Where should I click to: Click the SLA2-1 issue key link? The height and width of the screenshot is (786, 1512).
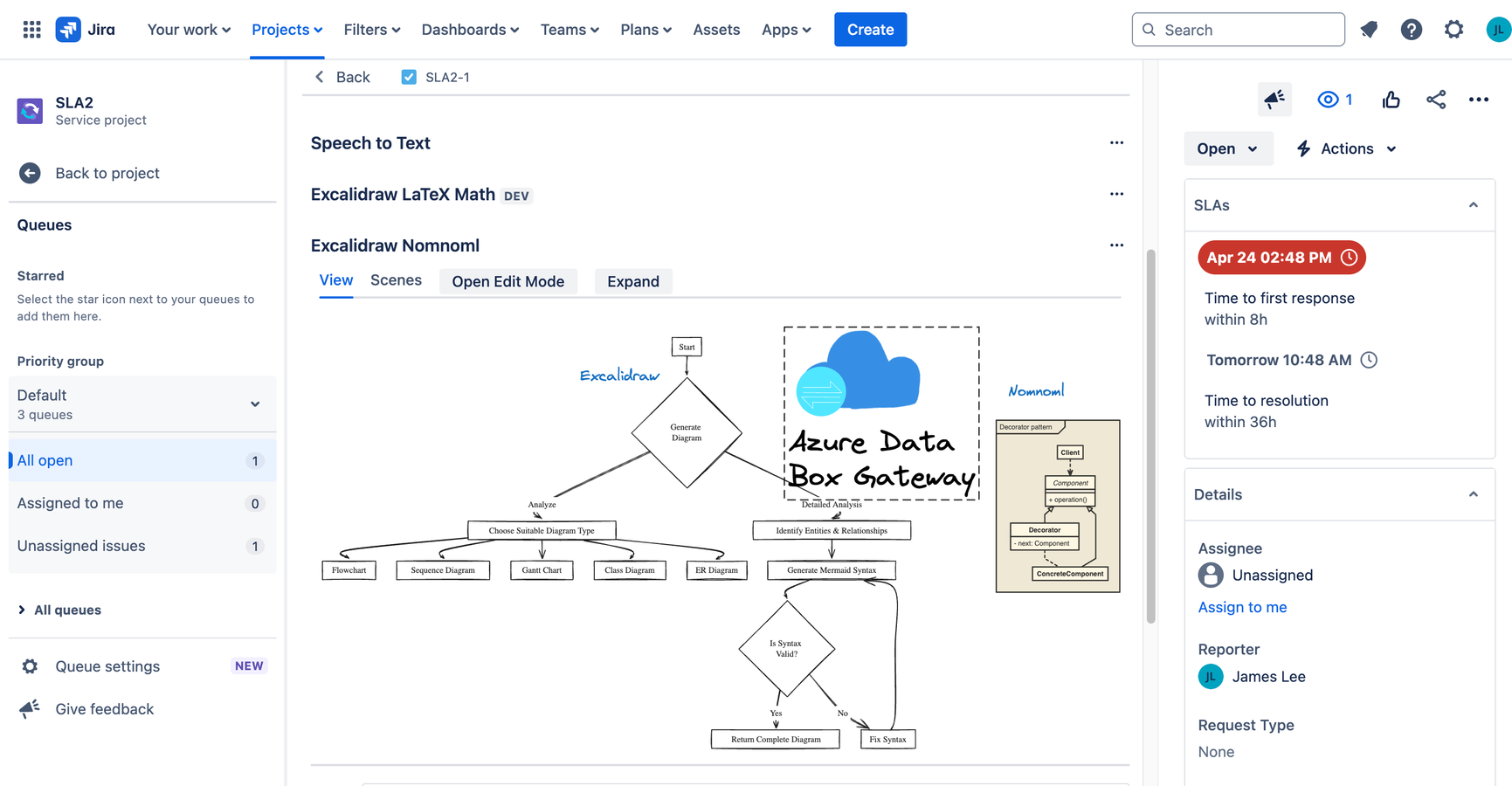(x=447, y=77)
